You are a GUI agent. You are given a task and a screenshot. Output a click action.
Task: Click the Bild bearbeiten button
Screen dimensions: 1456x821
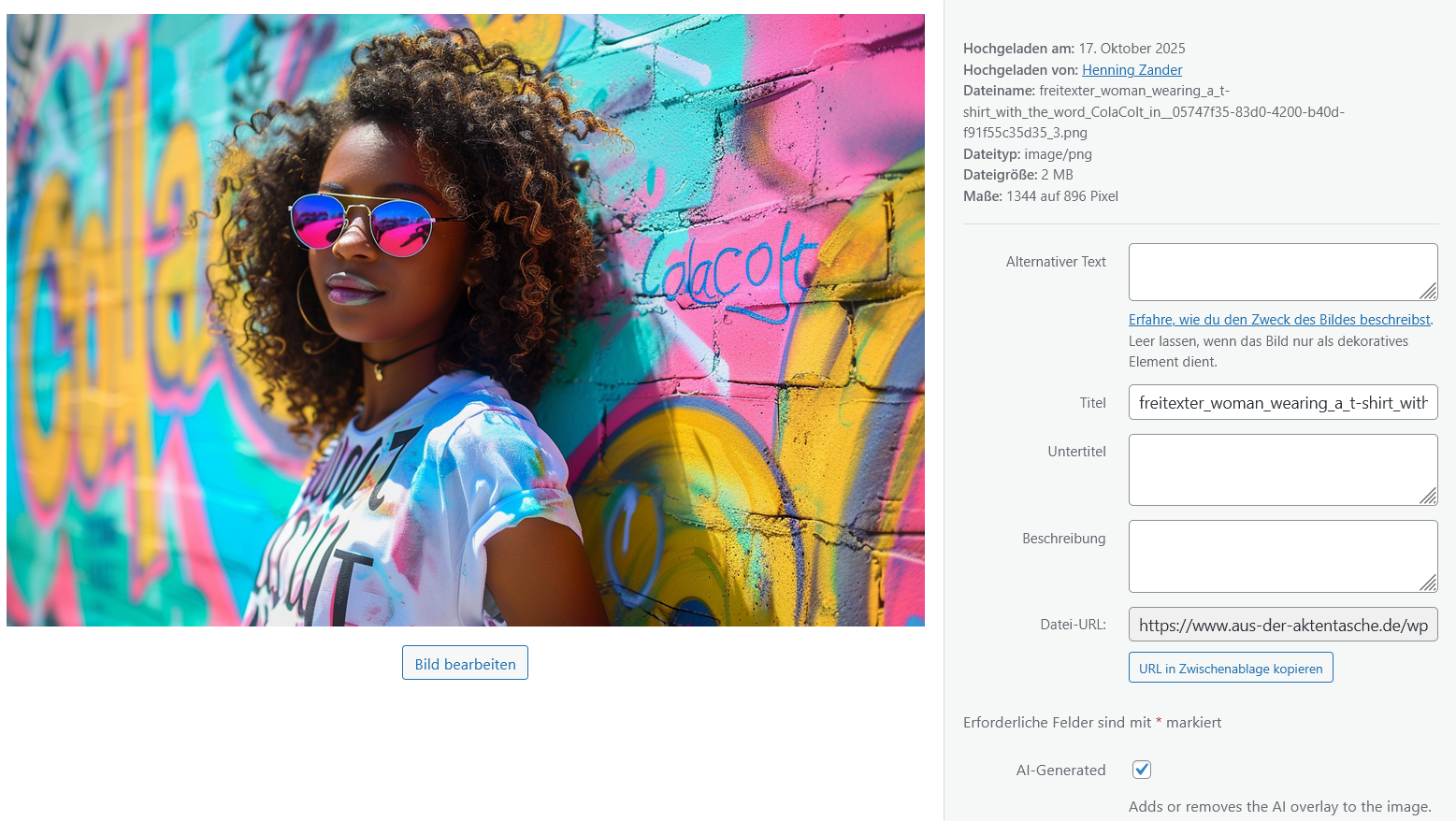(465, 663)
